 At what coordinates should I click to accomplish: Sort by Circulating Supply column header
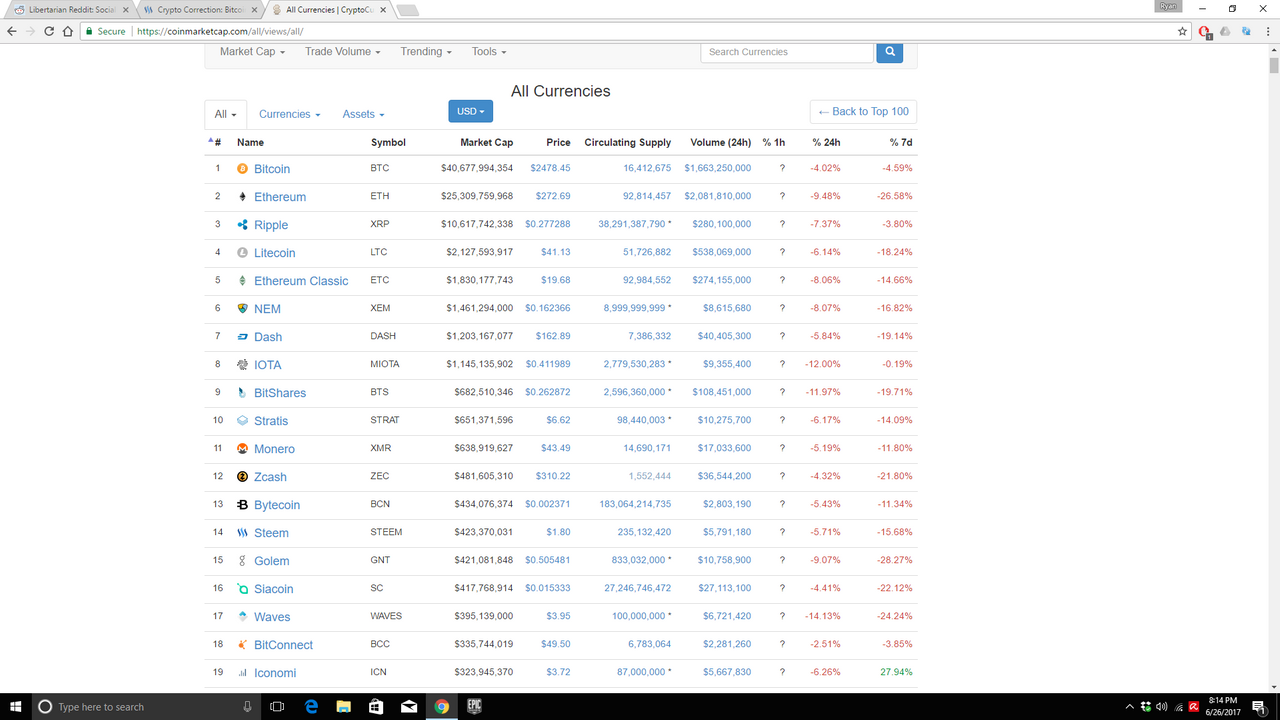pos(627,142)
